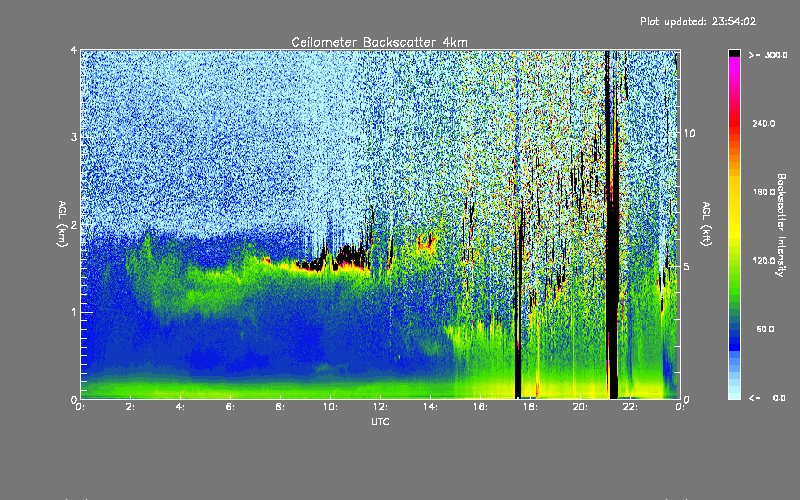Click the ">= 300.0" colorbar value
This screenshot has width=800, height=500.
tap(768, 55)
